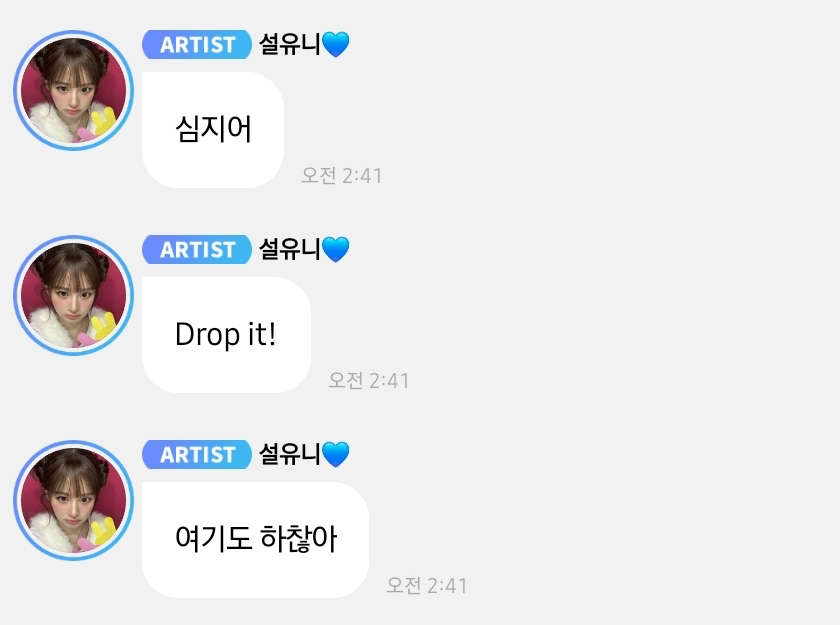840x625 pixels.
Task: Click the blue heart above the 여기도 하찮아 message
Action: coord(336,455)
